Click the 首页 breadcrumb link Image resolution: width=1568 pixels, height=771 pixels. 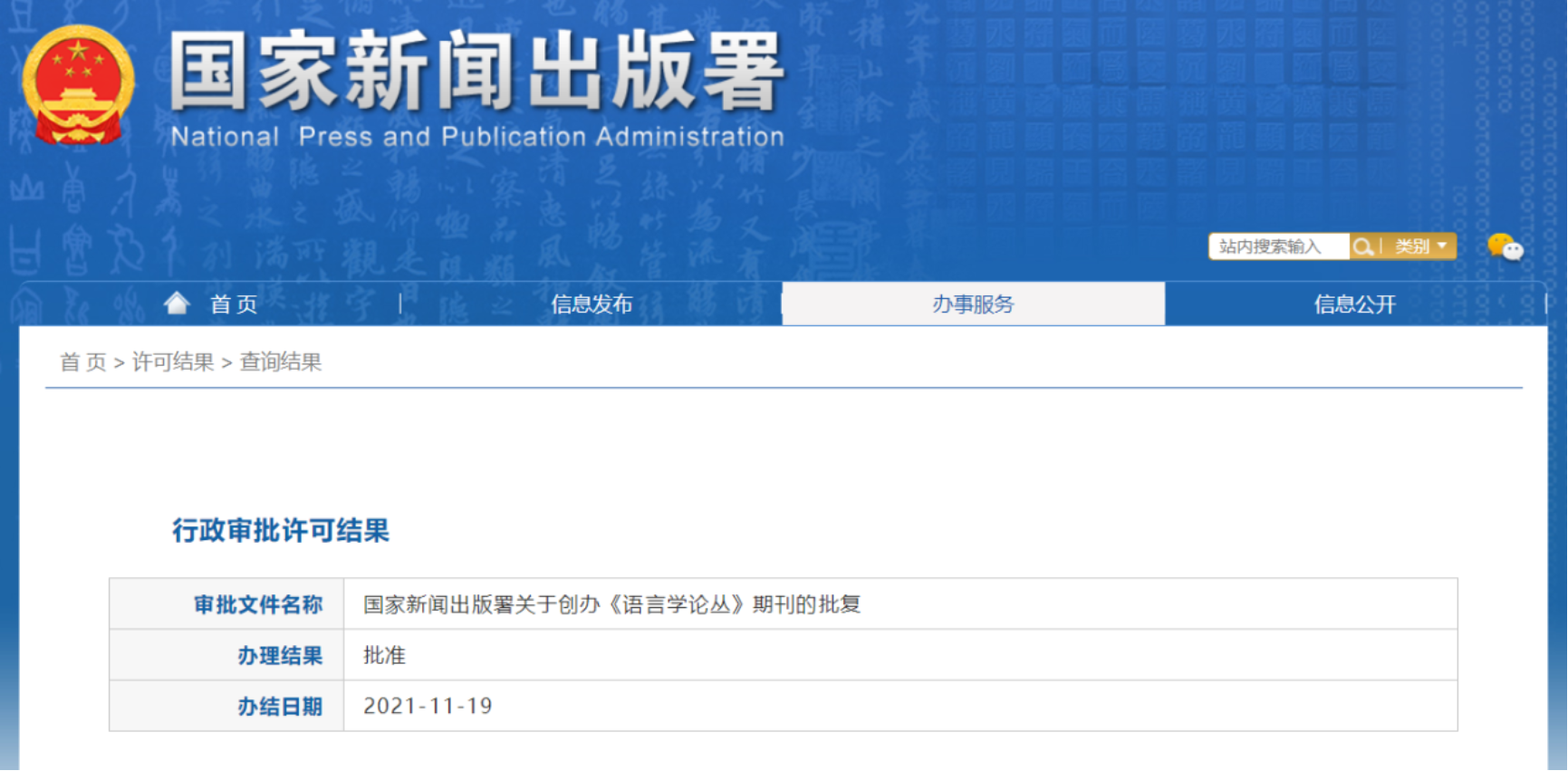tap(83, 362)
